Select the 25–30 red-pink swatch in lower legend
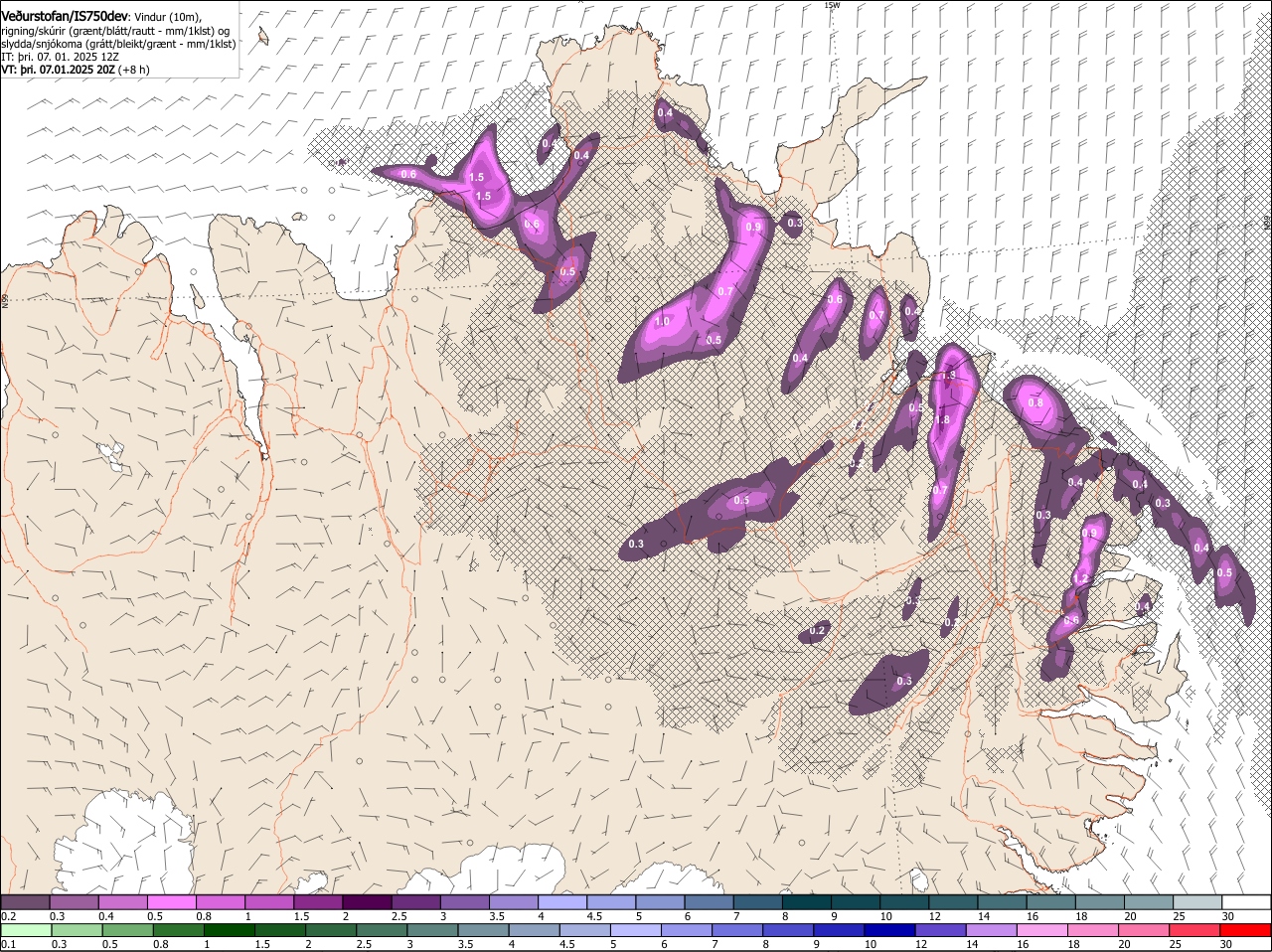The height and width of the screenshot is (952, 1272). [x=1193, y=930]
